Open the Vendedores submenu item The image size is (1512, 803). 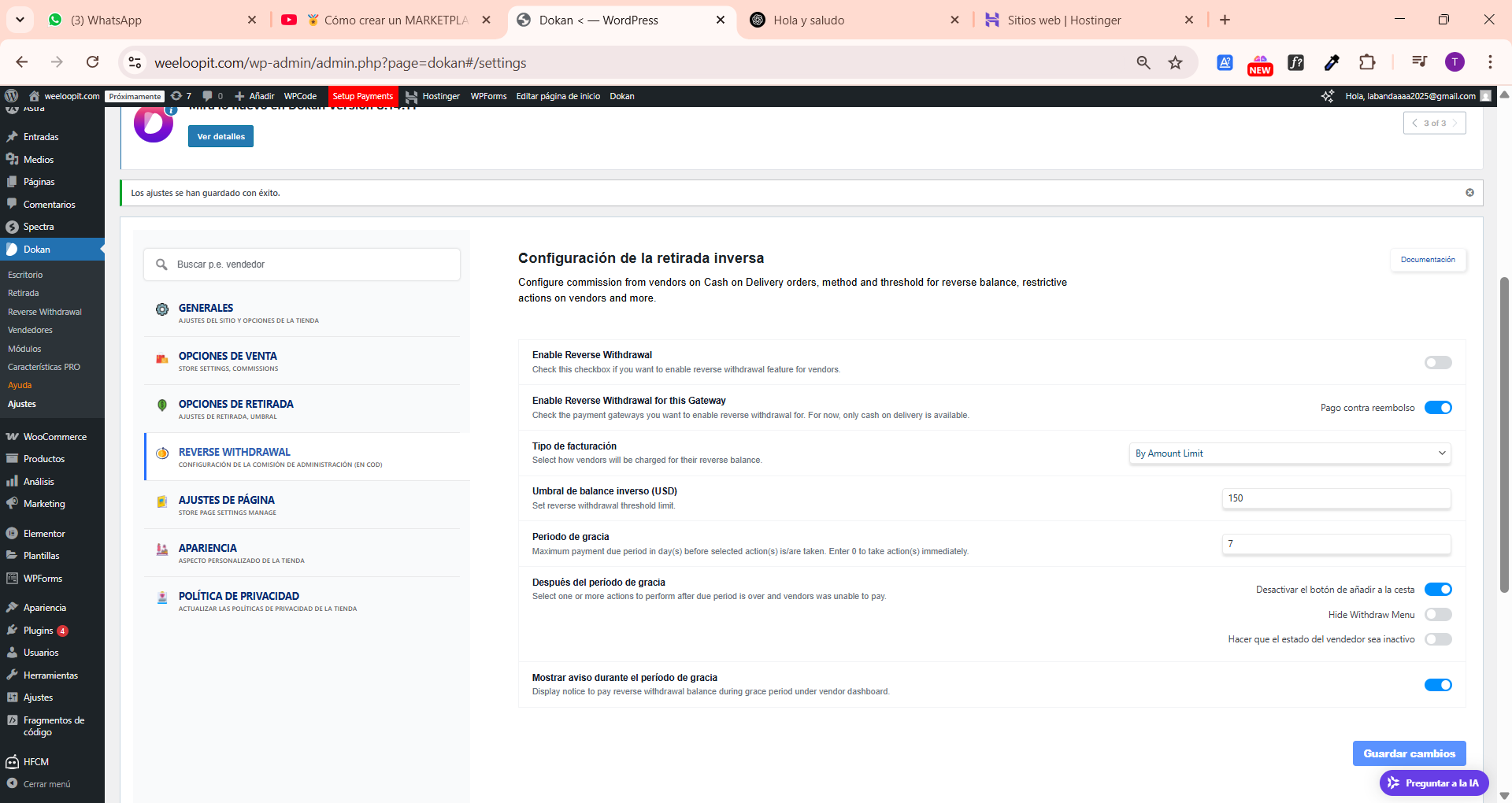click(30, 330)
